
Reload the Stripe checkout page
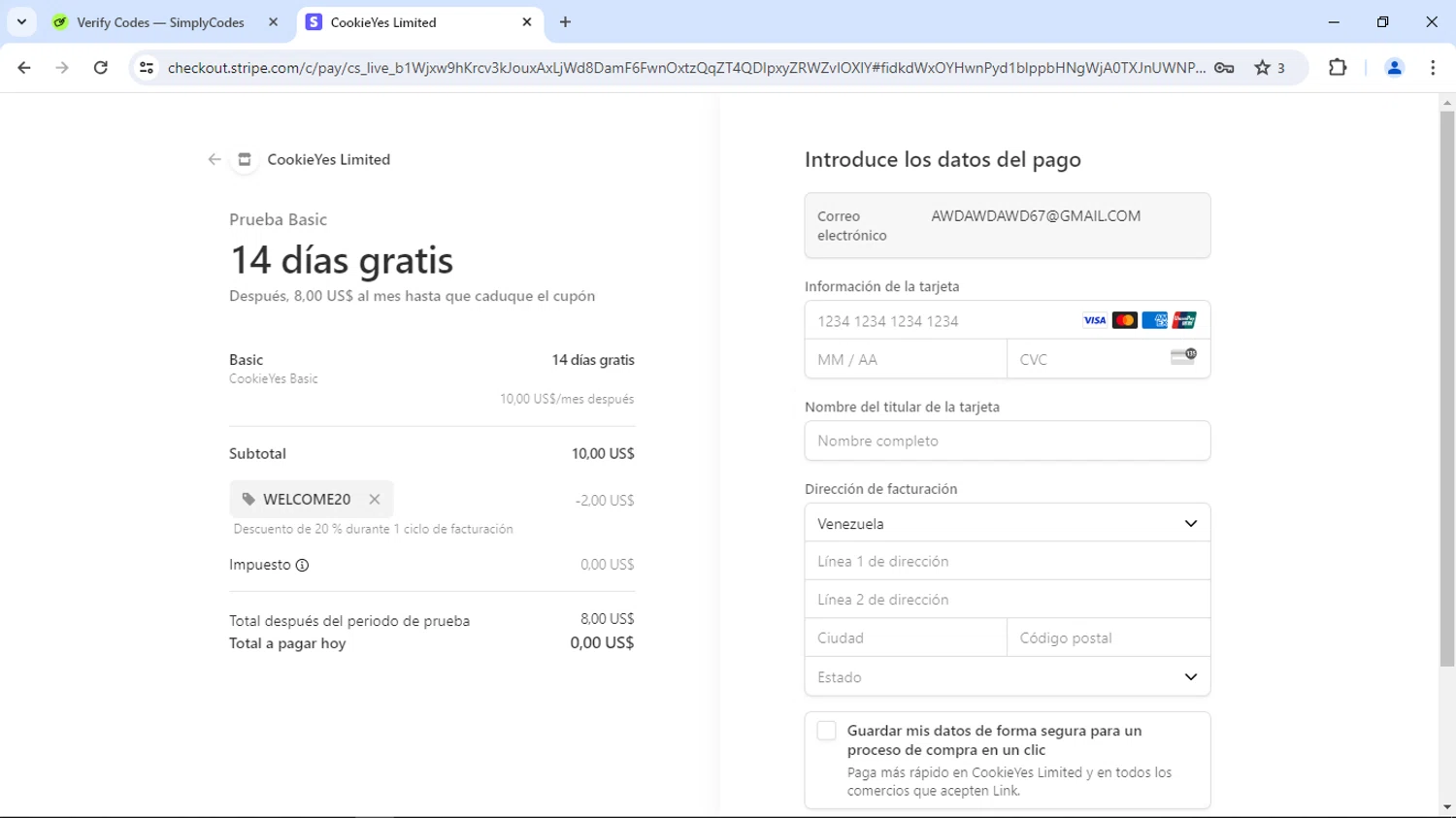pyautogui.click(x=101, y=68)
